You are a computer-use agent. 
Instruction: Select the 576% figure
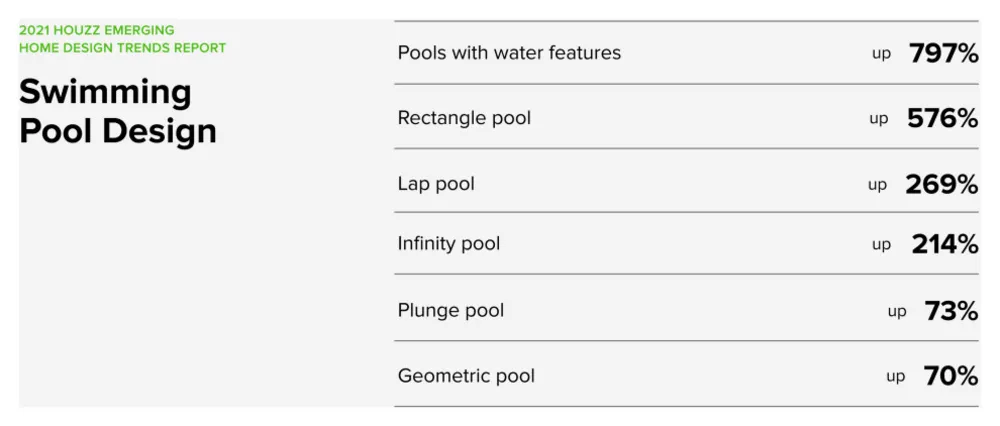coord(942,119)
